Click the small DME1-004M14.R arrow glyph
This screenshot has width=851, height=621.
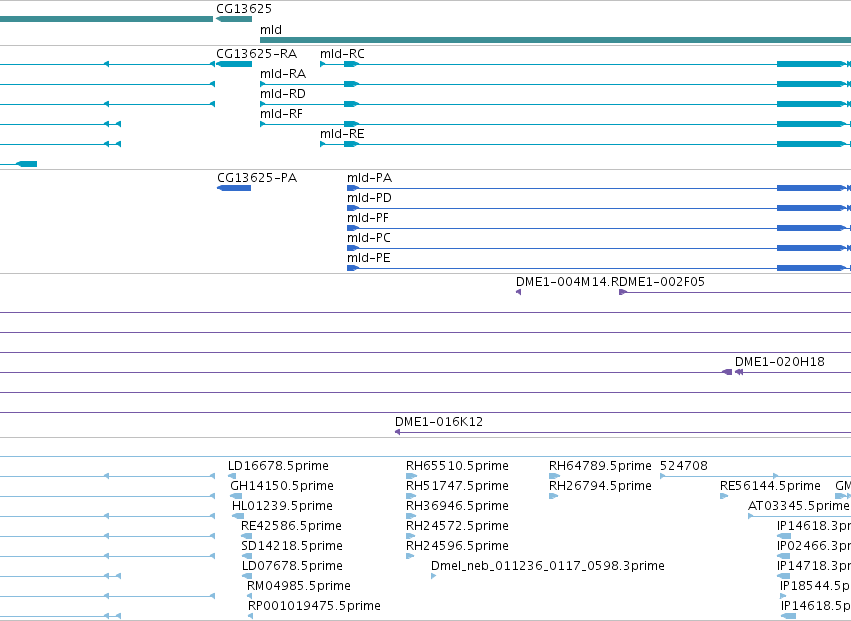coord(518,292)
